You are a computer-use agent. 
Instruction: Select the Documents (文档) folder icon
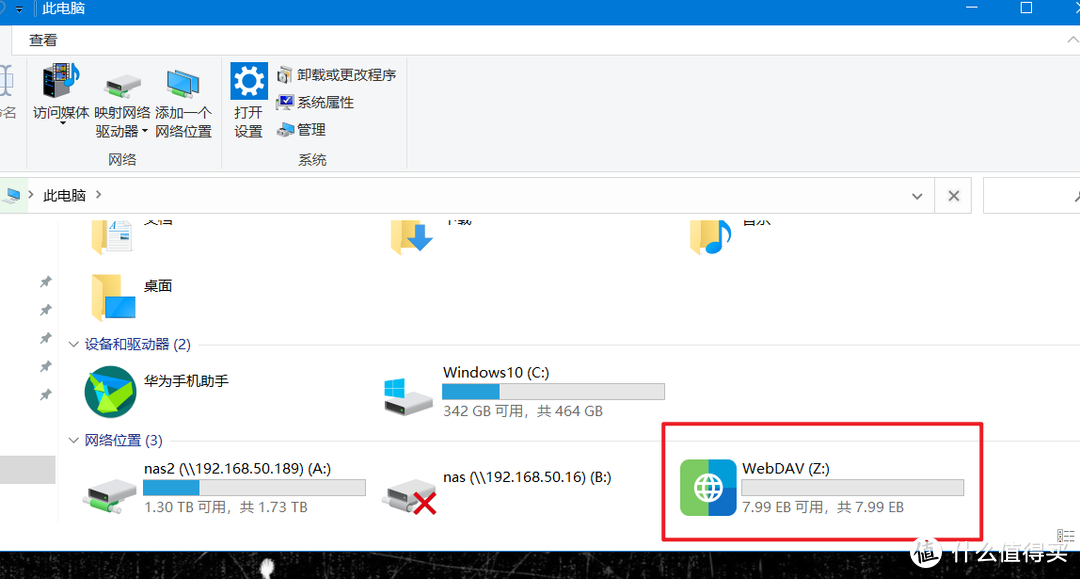pyautogui.click(x=112, y=236)
